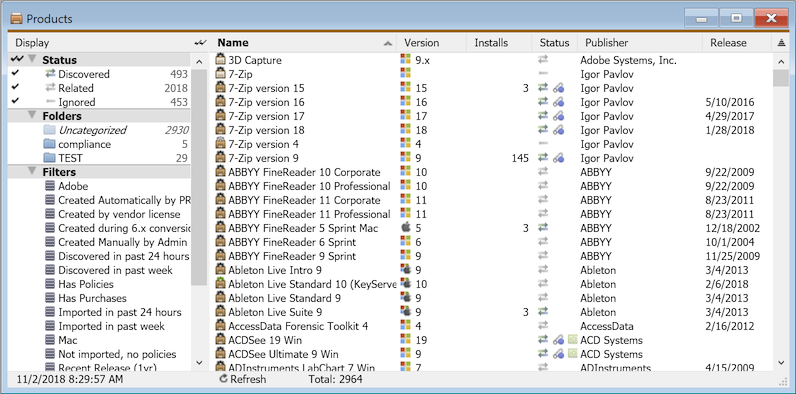This screenshot has width=796, height=394.
Task: Click the green purchase icon in the ACDSee 19 Win row
Action: tap(573, 340)
